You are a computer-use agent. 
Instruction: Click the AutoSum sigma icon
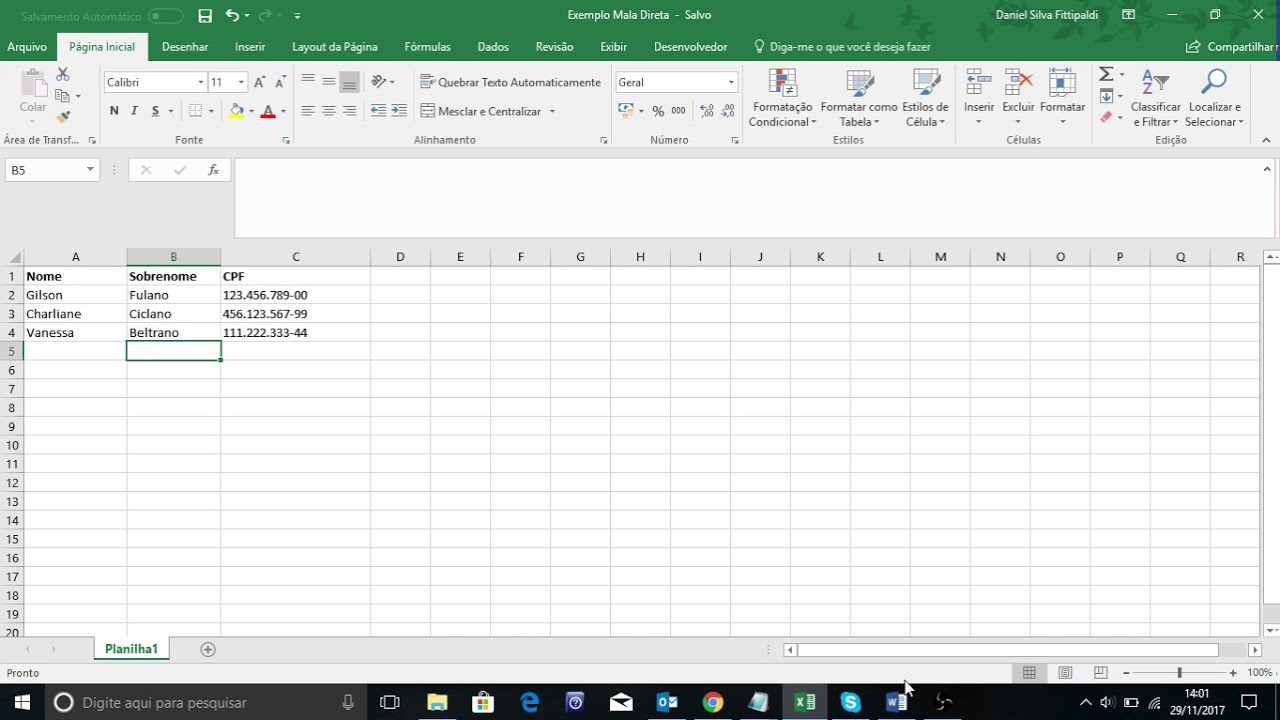coord(1106,75)
